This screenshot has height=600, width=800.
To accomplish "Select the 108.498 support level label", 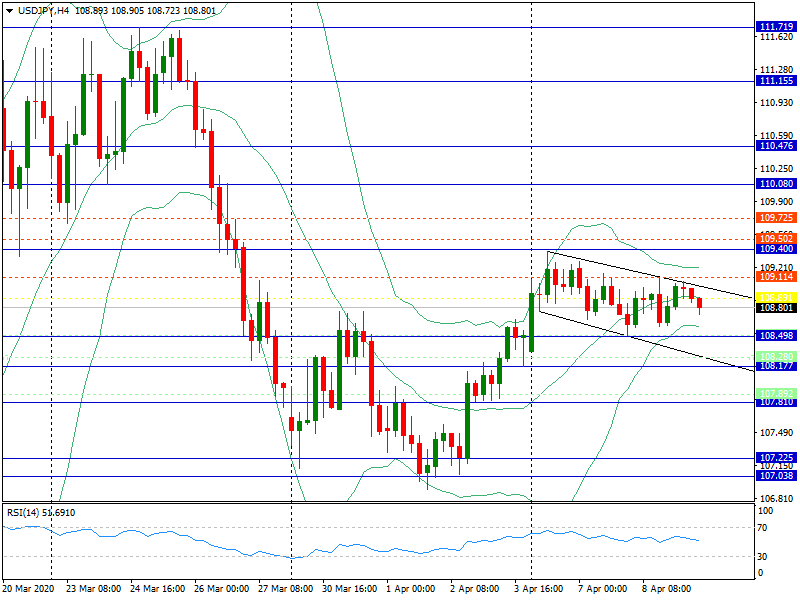I will coord(776,336).
